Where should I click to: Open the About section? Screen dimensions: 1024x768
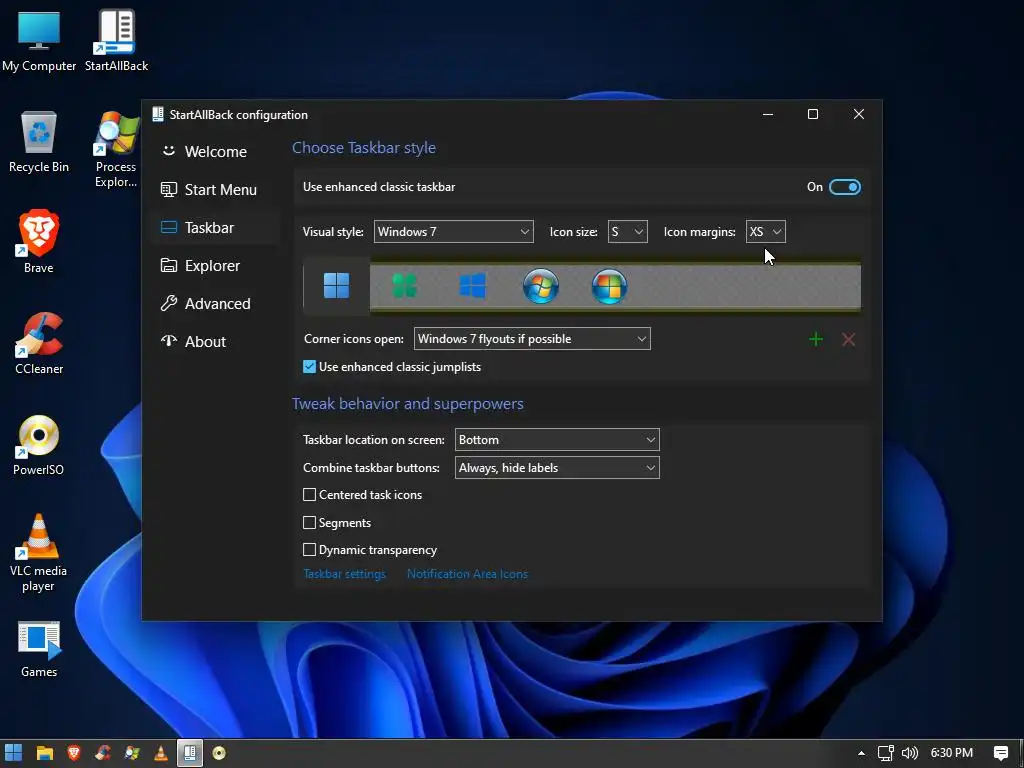coord(215,342)
